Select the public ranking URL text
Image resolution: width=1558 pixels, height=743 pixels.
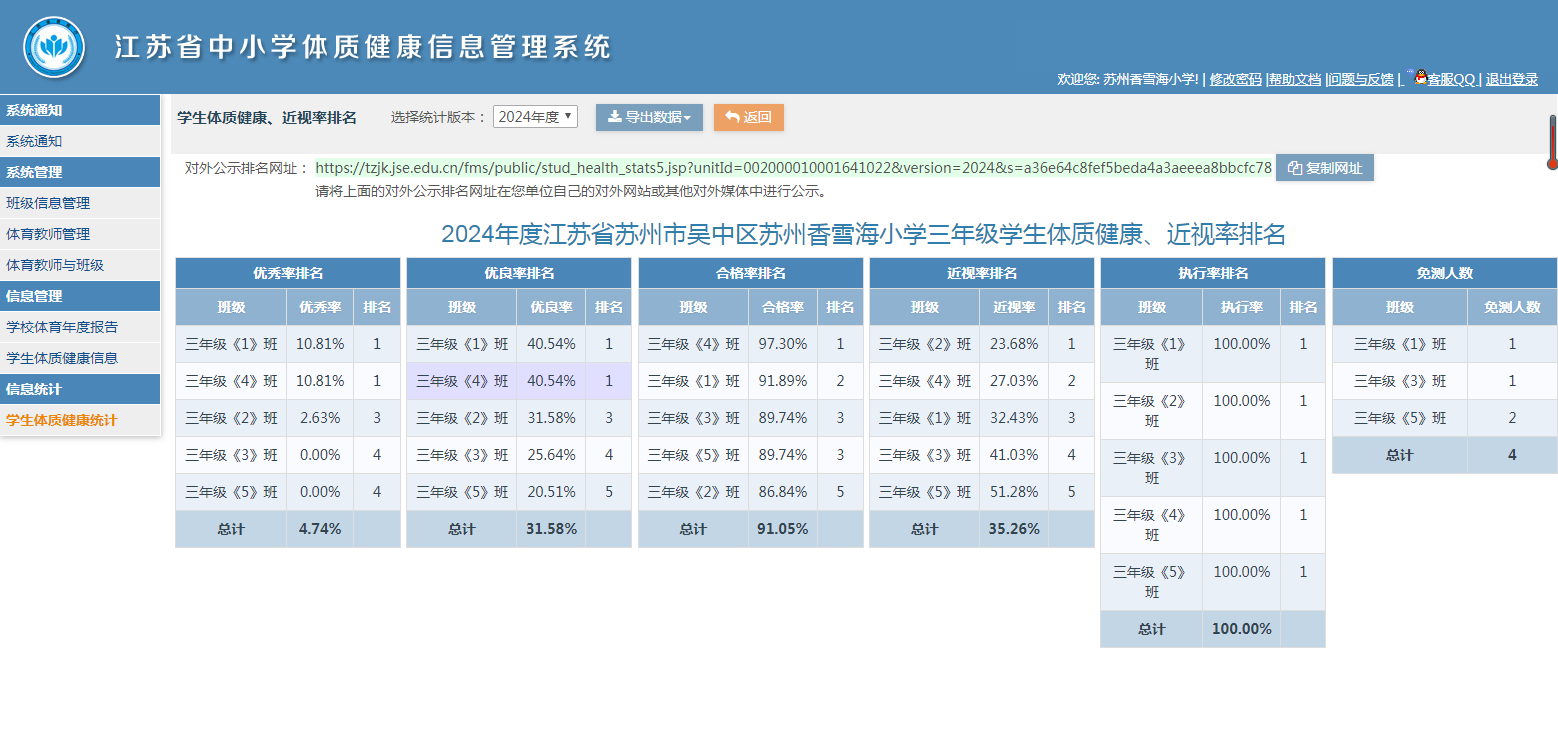(793, 167)
